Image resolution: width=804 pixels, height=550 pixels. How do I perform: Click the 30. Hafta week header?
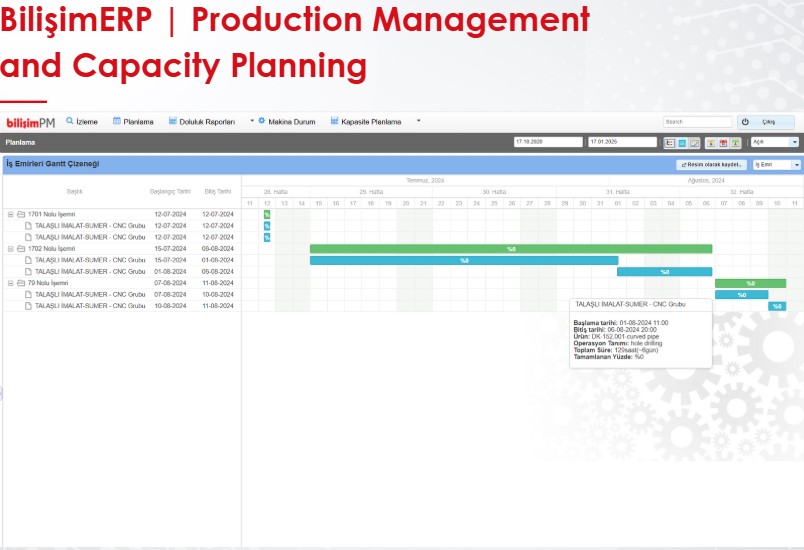tap(494, 192)
